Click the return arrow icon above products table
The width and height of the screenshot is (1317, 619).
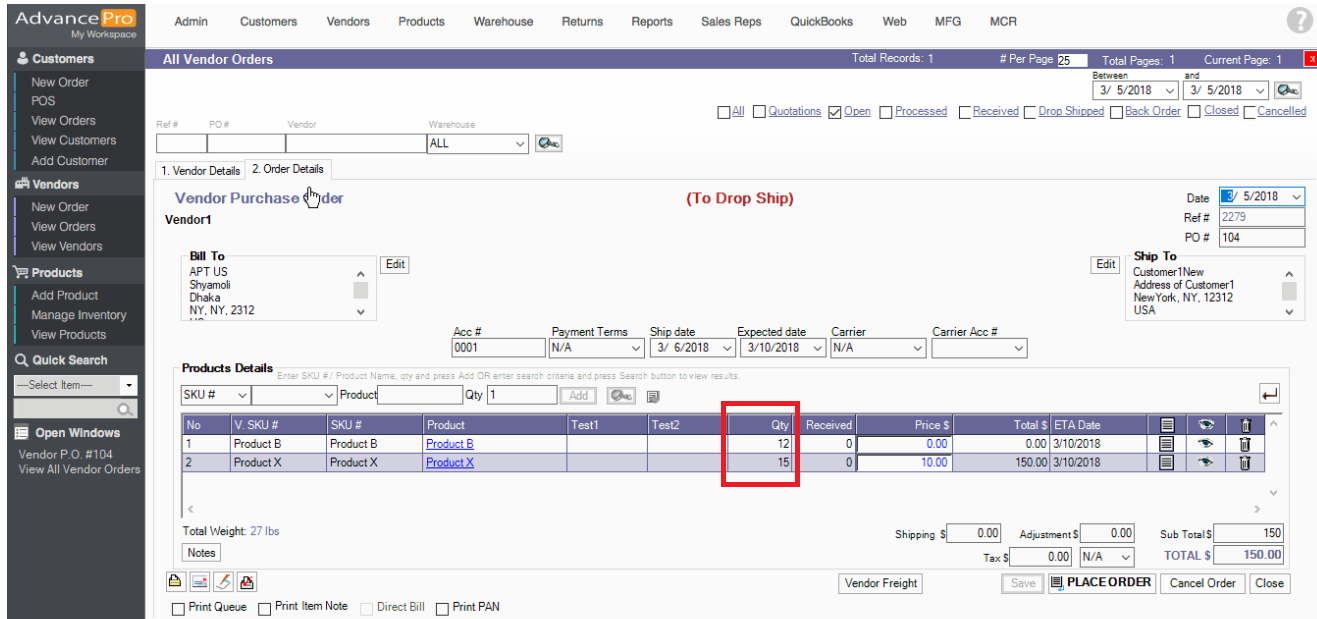pyautogui.click(x=1269, y=395)
